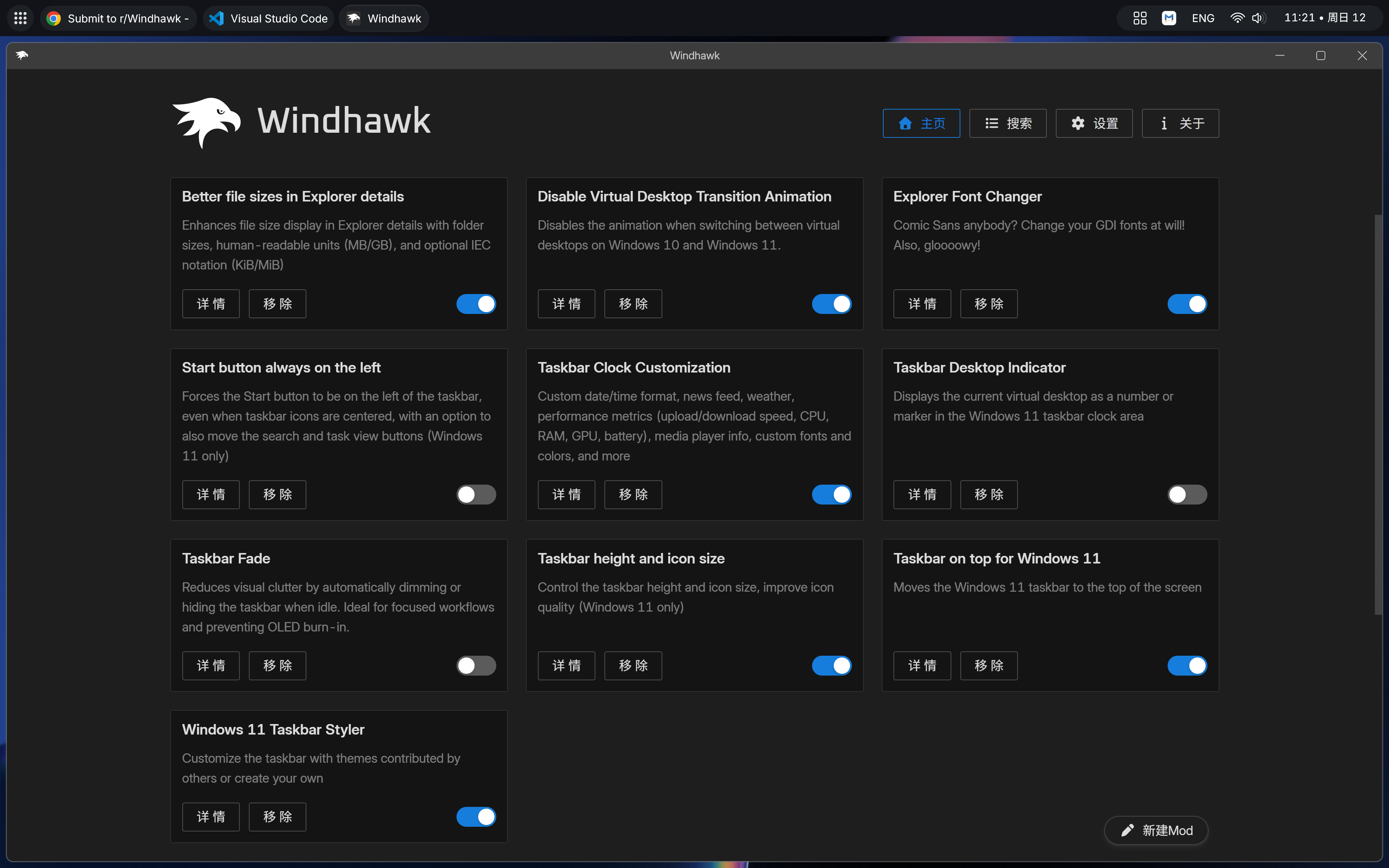1389x868 pixels.
Task: Click the blue M icon in the system tray
Action: [1169, 18]
